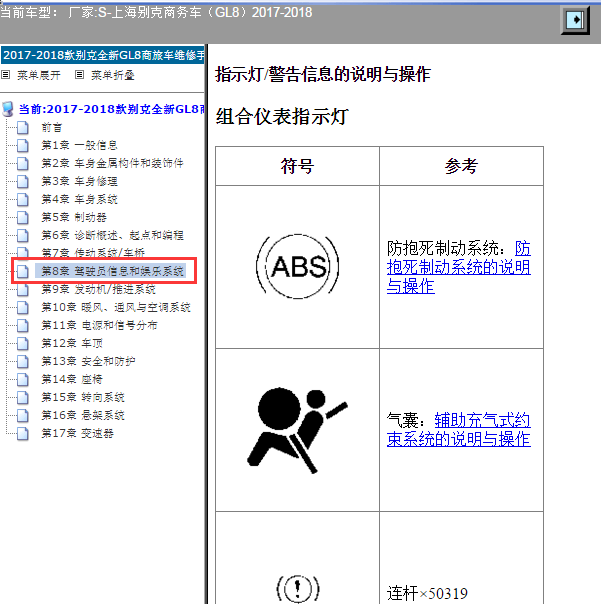Click the 符号 column header
This screenshot has width=601, height=604.
pyautogui.click(x=297, y=166)
